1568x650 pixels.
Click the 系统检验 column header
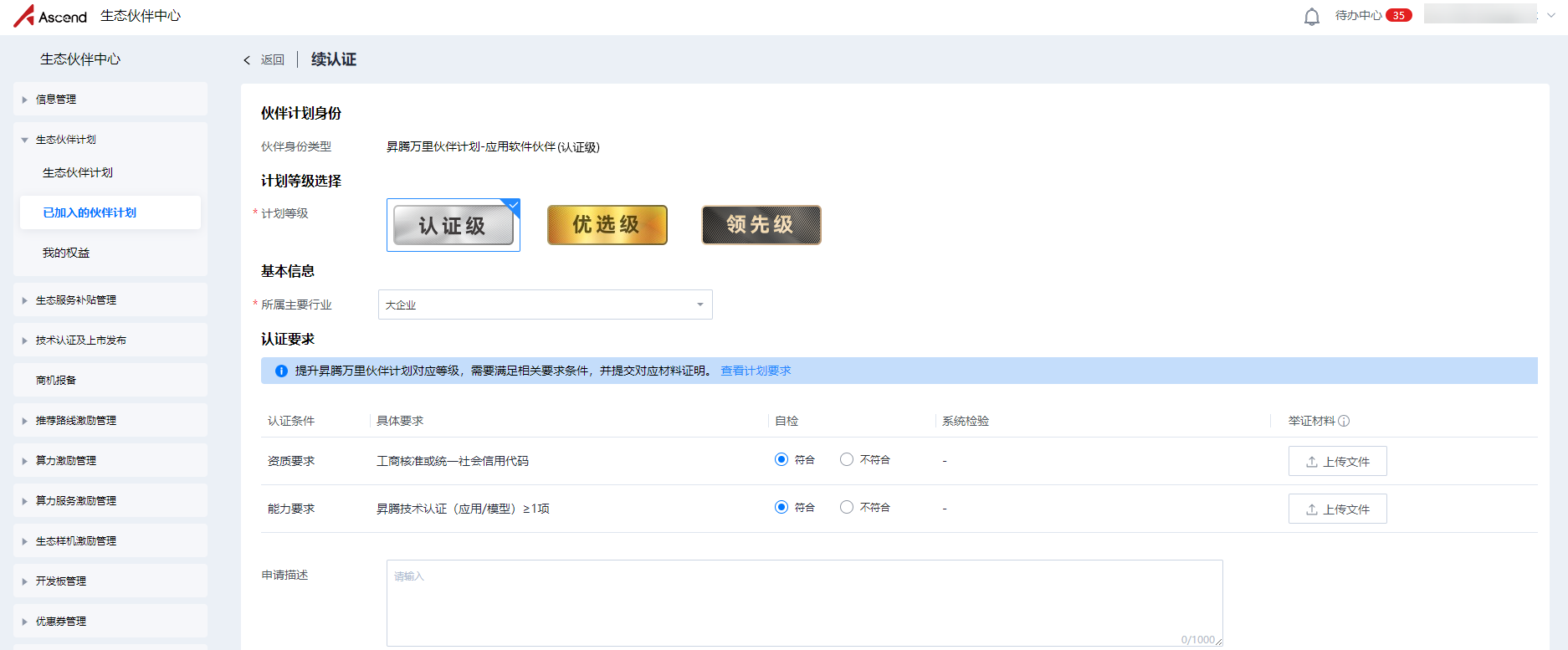(x=966, y=421)
